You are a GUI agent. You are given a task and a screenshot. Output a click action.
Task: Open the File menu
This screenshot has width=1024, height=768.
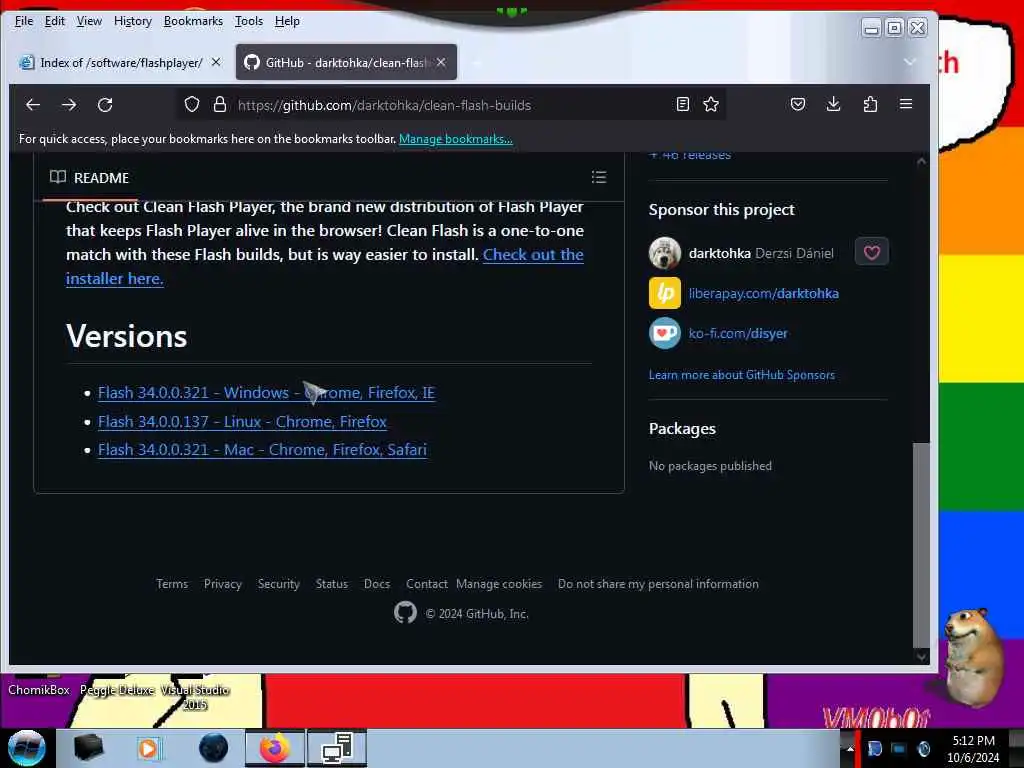click(24, 21)
